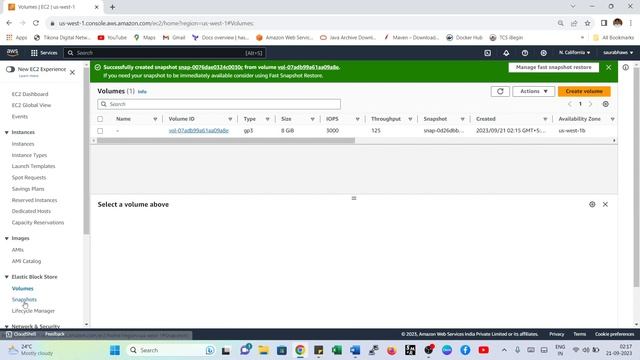Click the split panel resize handle

click(354, 198)
